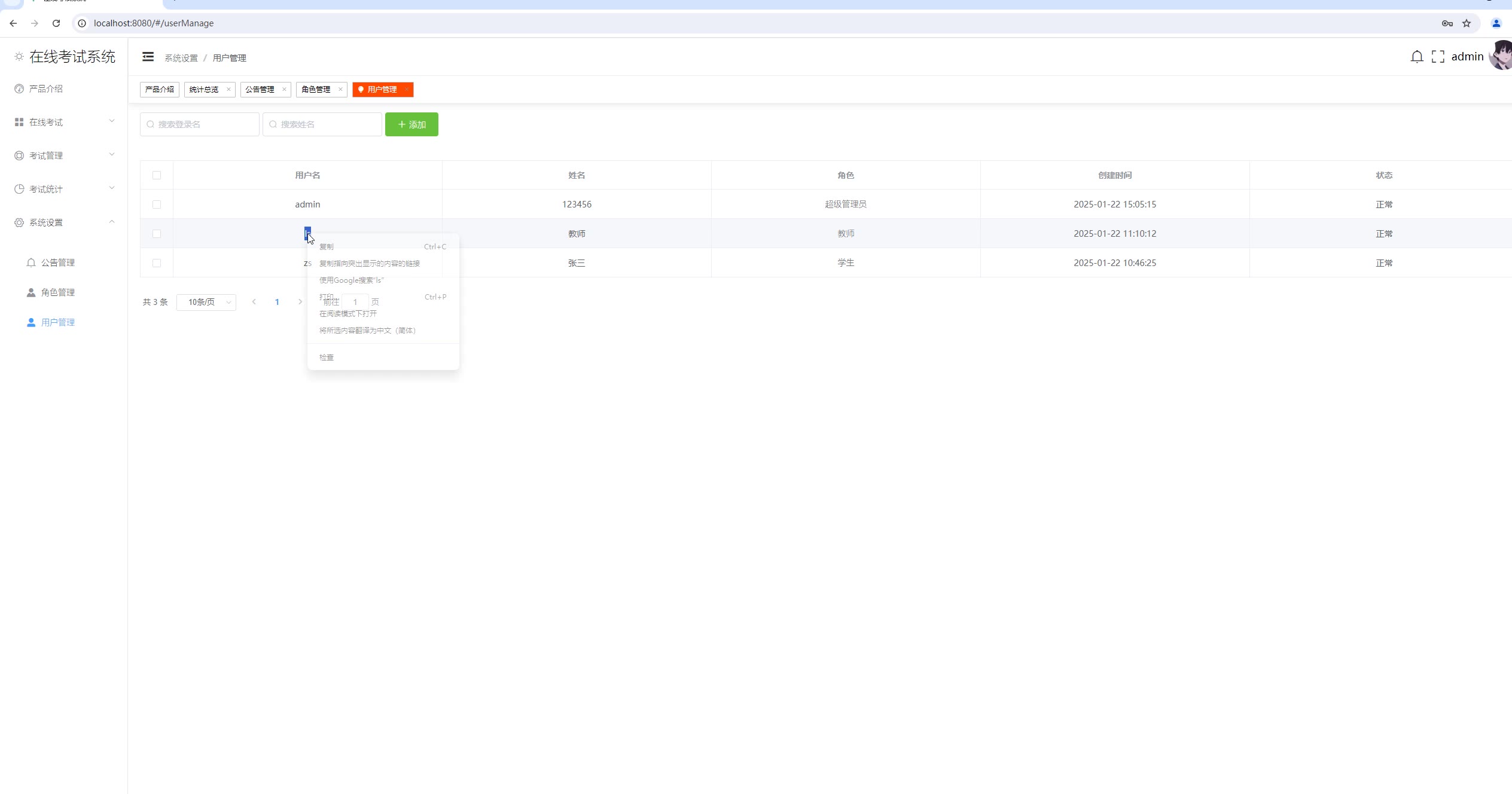Click the admin avatar image

pos(1501,56)
